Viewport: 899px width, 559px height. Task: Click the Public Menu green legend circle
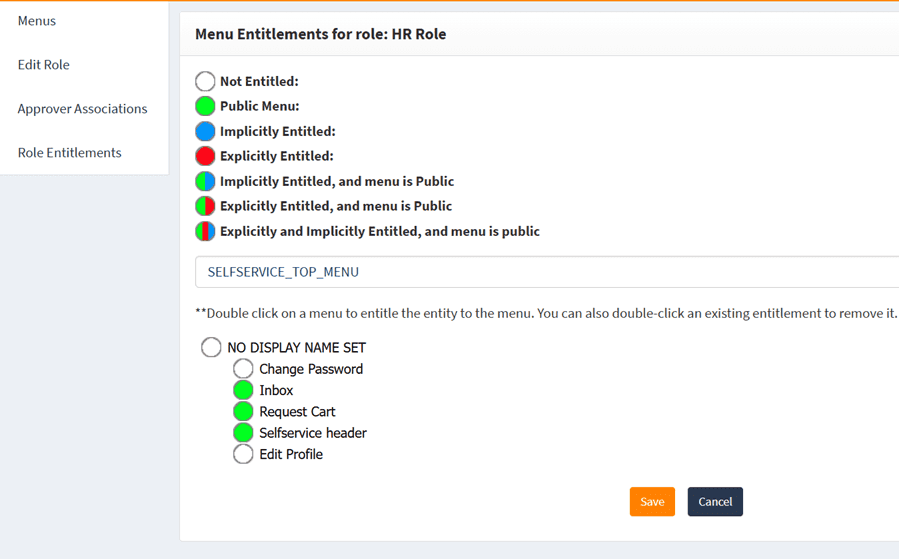point(205,106)
